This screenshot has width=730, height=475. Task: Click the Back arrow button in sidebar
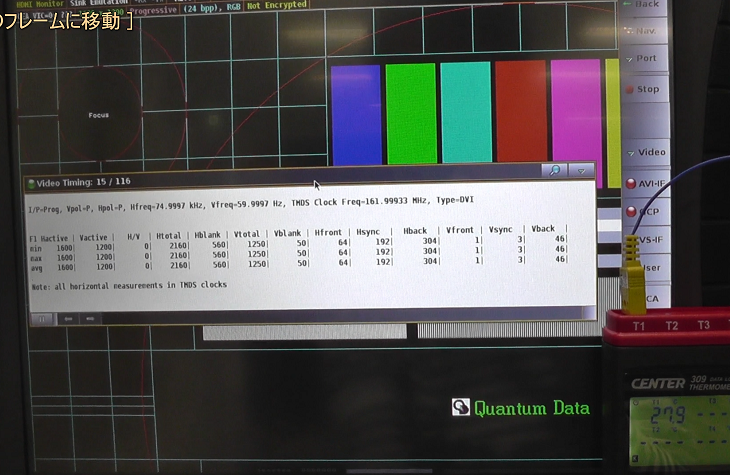(644, 6)
